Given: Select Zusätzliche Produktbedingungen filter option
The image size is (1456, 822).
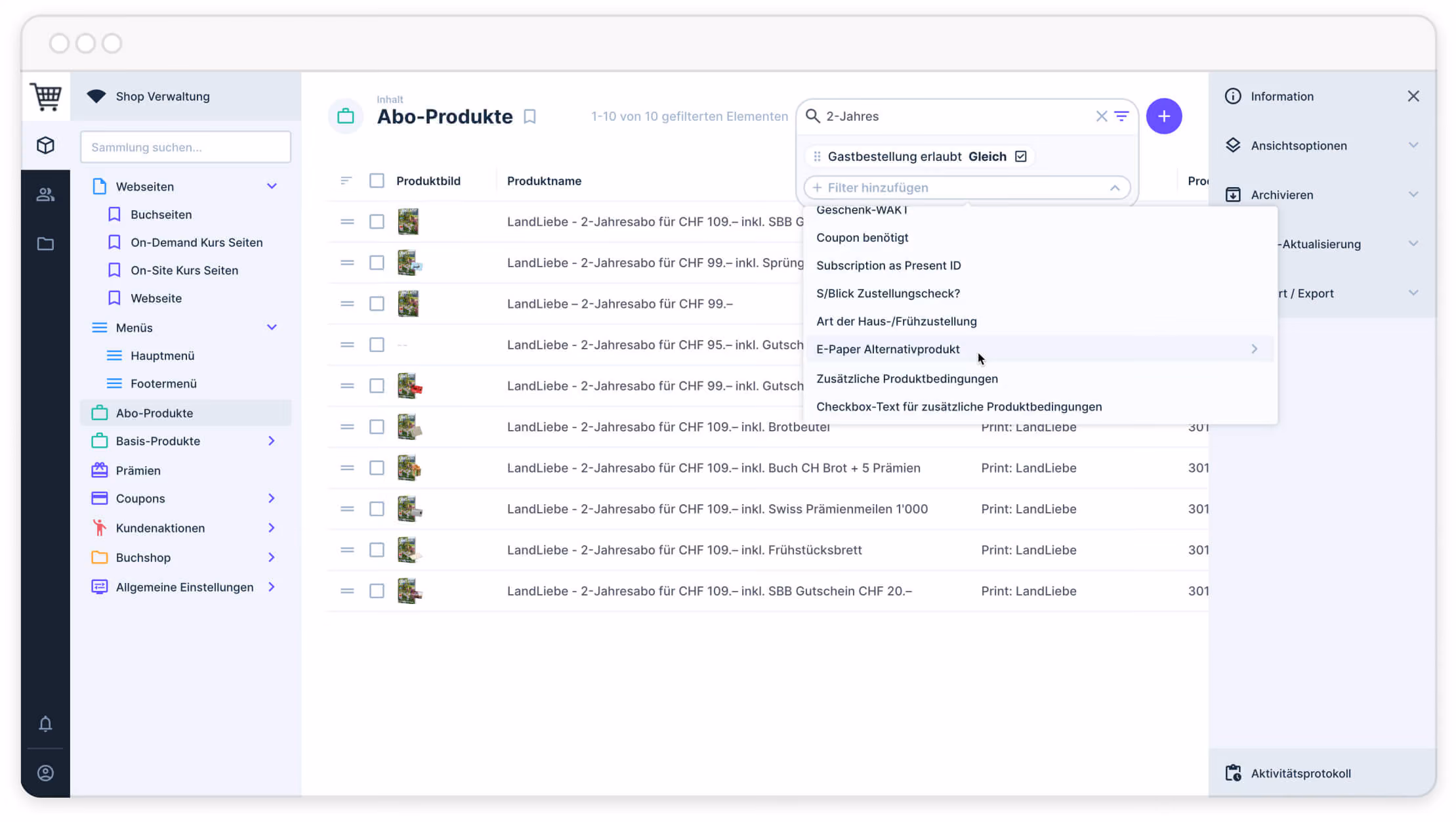Looking at the screenshot, I should [x=1040, y=379].
